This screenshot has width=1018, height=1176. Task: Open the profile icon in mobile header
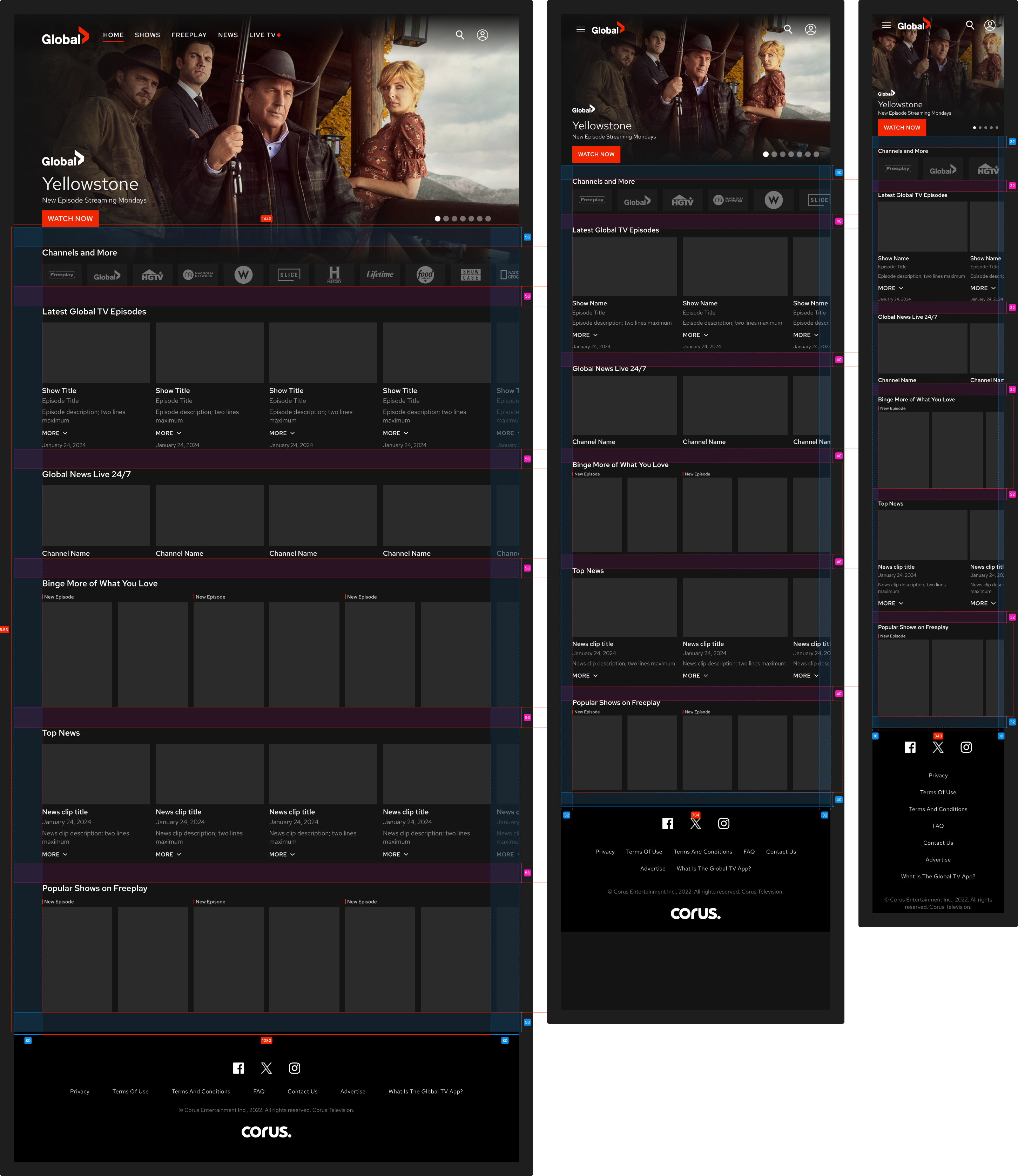point(990,26)
